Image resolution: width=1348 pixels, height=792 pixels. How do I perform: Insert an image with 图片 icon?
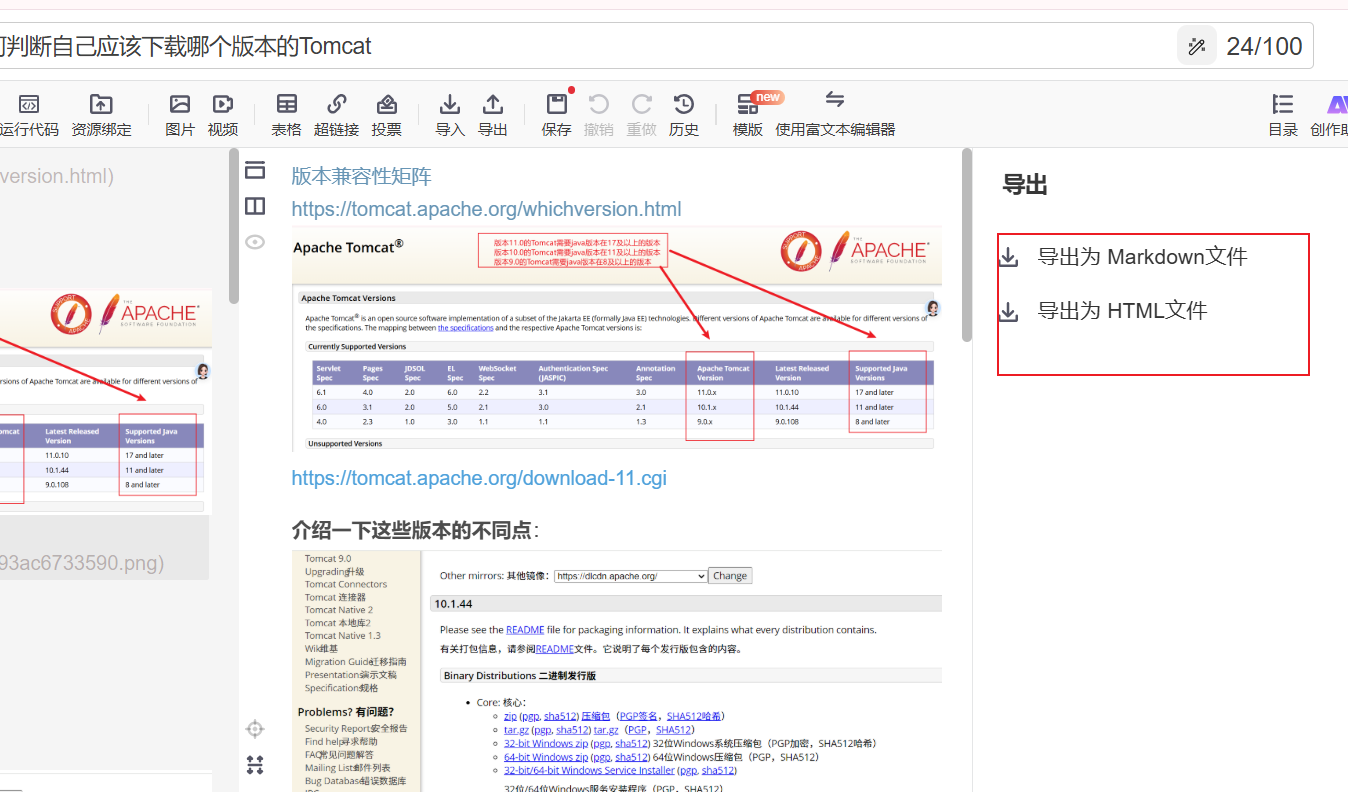point(180,104)
